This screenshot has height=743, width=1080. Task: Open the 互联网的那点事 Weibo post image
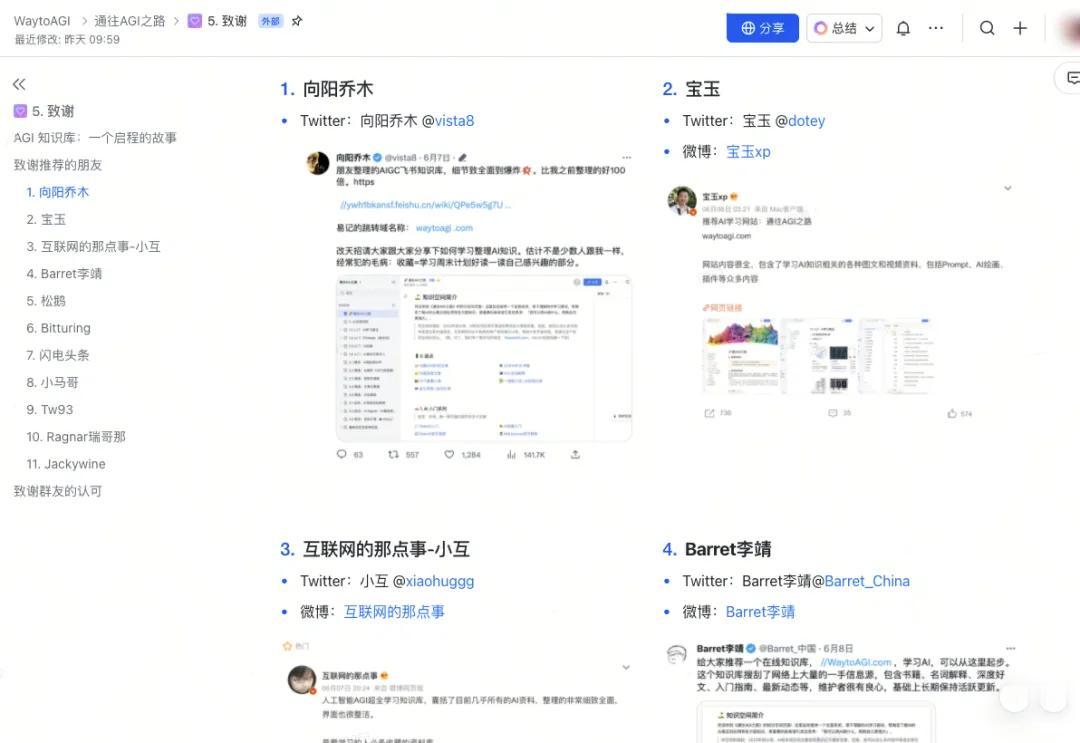point(458,691)
